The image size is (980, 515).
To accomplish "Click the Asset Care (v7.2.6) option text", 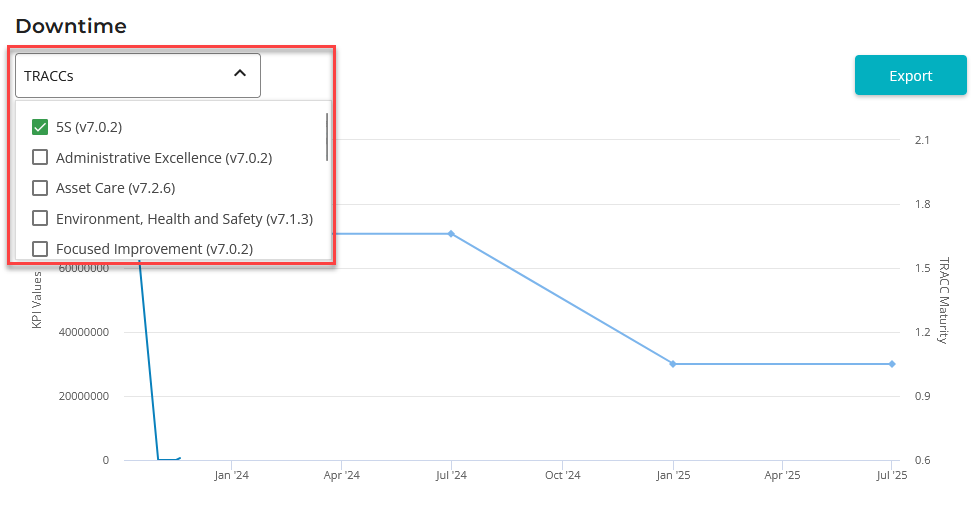I will tap(115, 187).
